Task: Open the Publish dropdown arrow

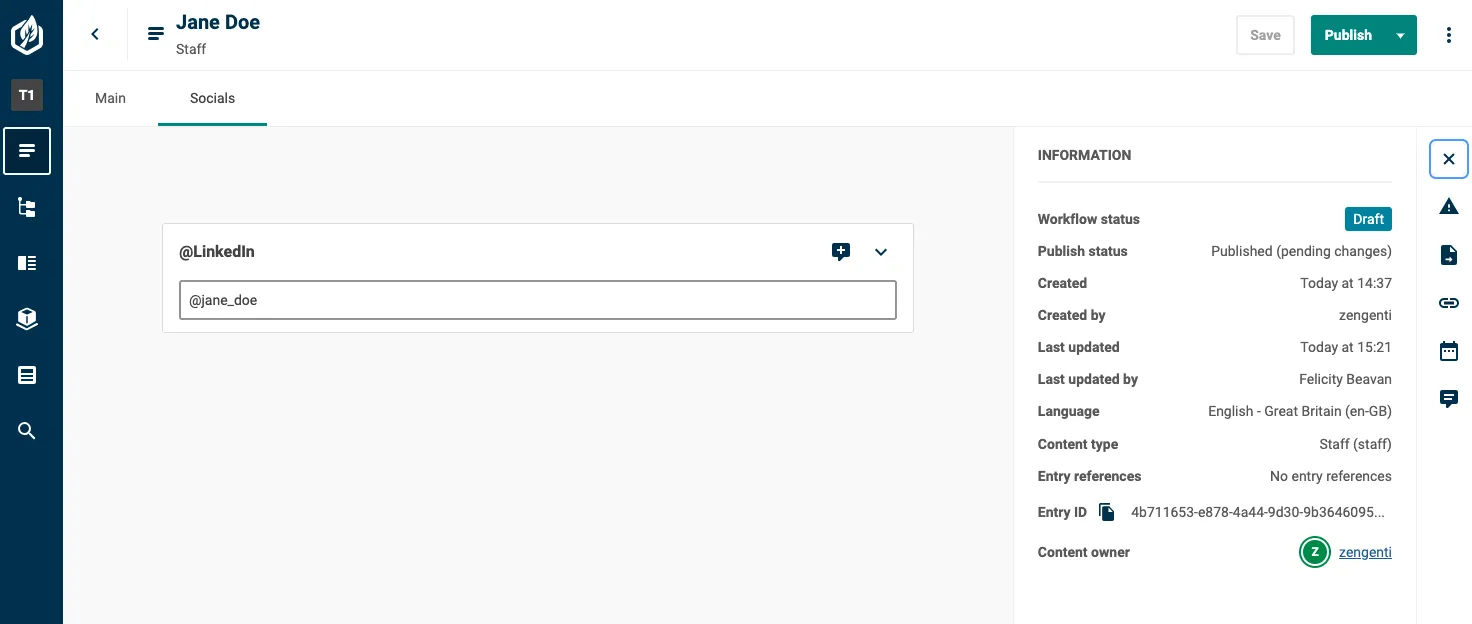Action: click(x=1401, y=35)
